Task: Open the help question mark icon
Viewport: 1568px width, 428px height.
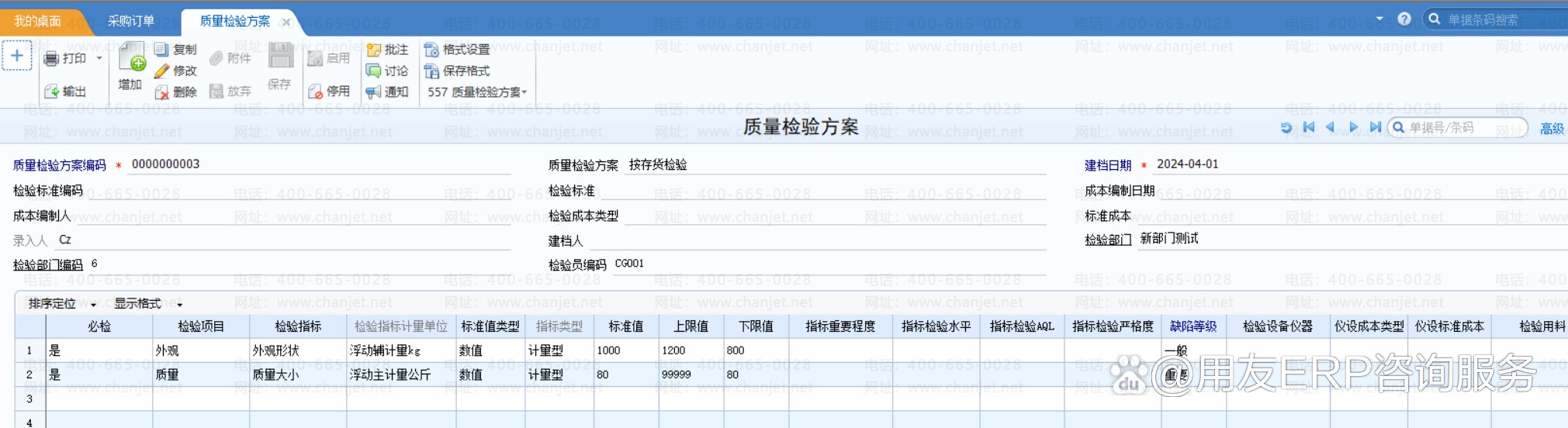Action: [x=1404, y=19]
